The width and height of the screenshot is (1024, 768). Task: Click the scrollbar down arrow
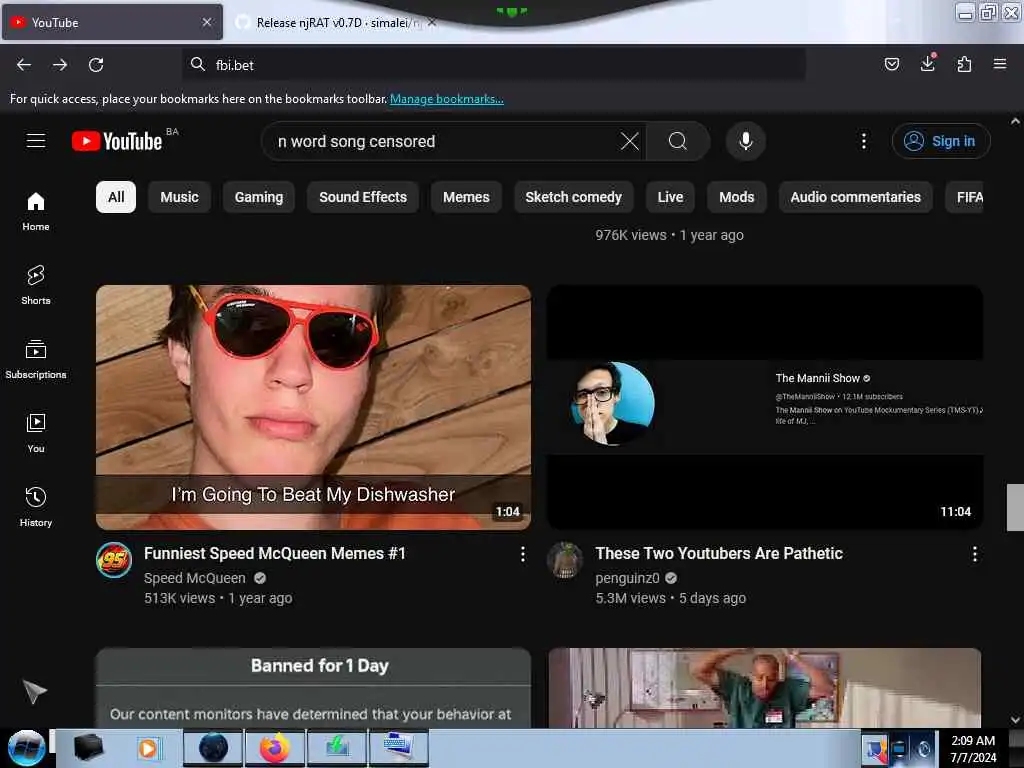(x=1015, y=720)
